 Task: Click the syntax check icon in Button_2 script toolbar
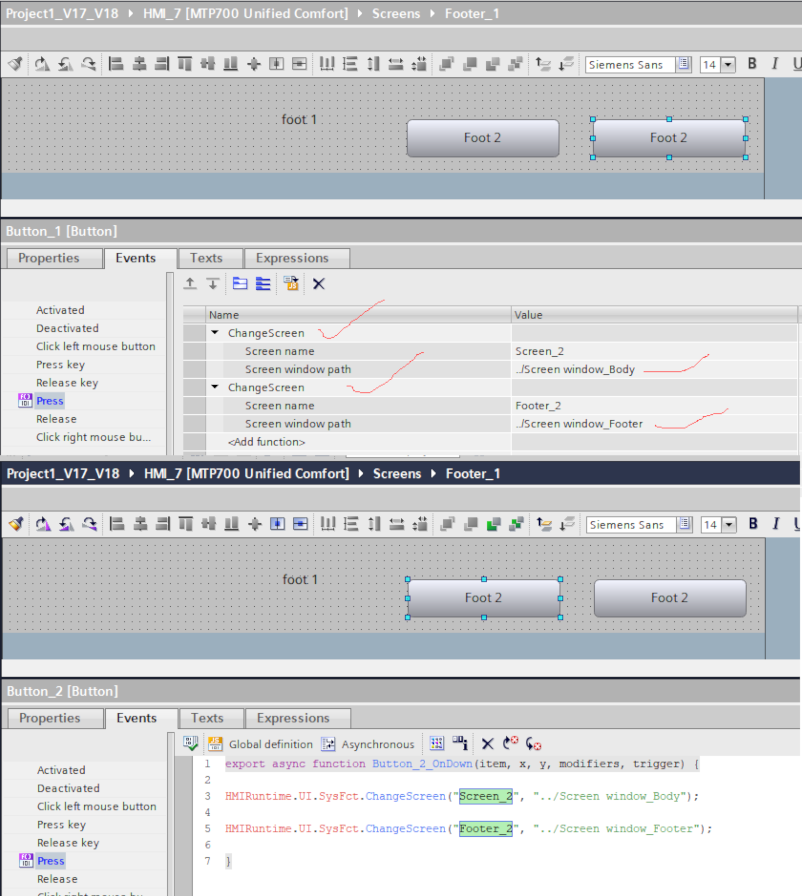pos(191,744)
